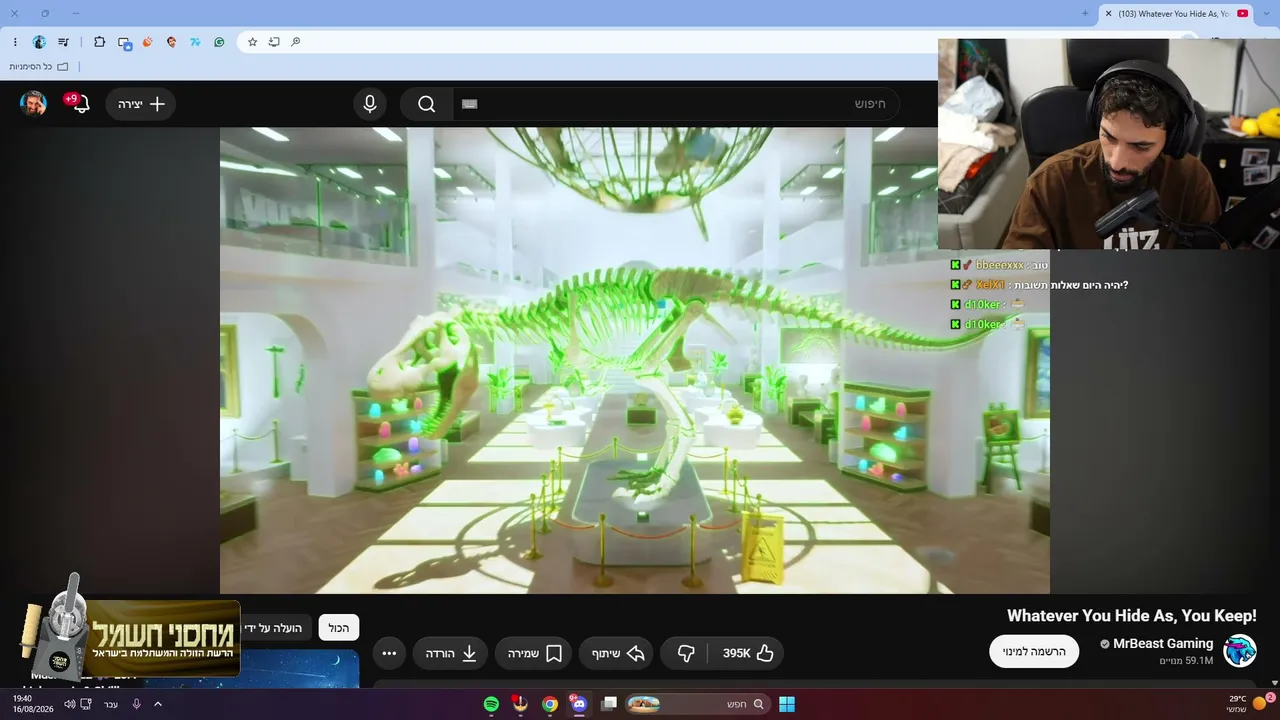Viewport: 1280px width, 720px height.
Task: Like the video with thumbs up
Action: point(748,653)
